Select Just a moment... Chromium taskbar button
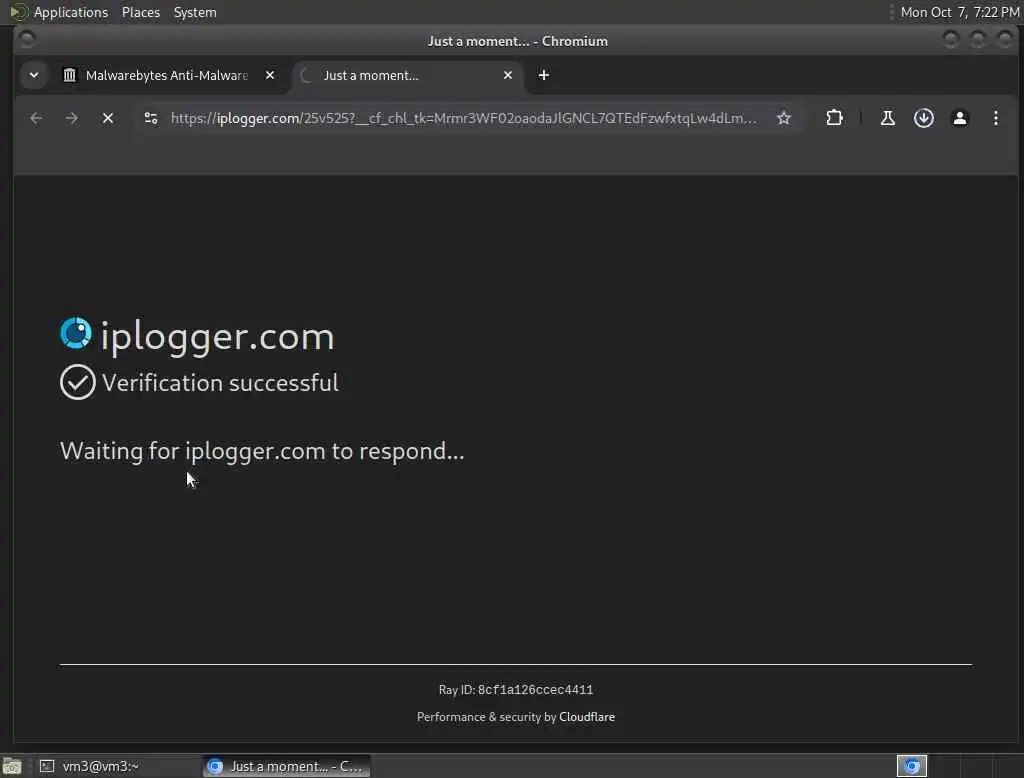The height and width of the screenshot is (778, 1024). tap(287, 766)
